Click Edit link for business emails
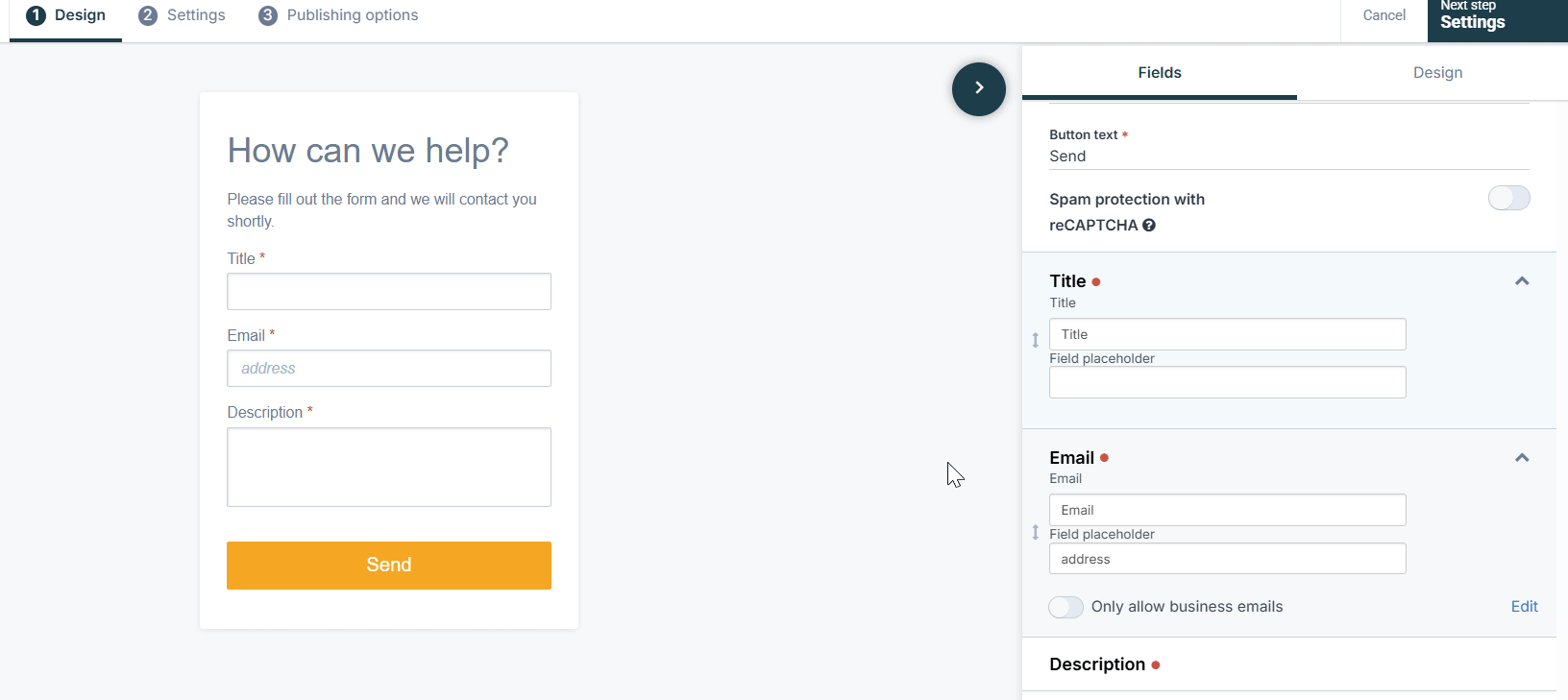This screenshot has height=700, width=1568. (x=1524, y=607)
